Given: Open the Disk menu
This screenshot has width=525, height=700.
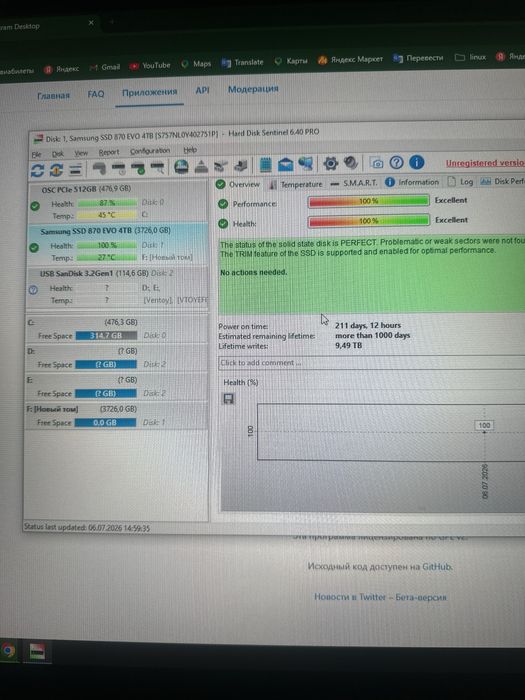Looking at the screenshot, I should [58, 154].
